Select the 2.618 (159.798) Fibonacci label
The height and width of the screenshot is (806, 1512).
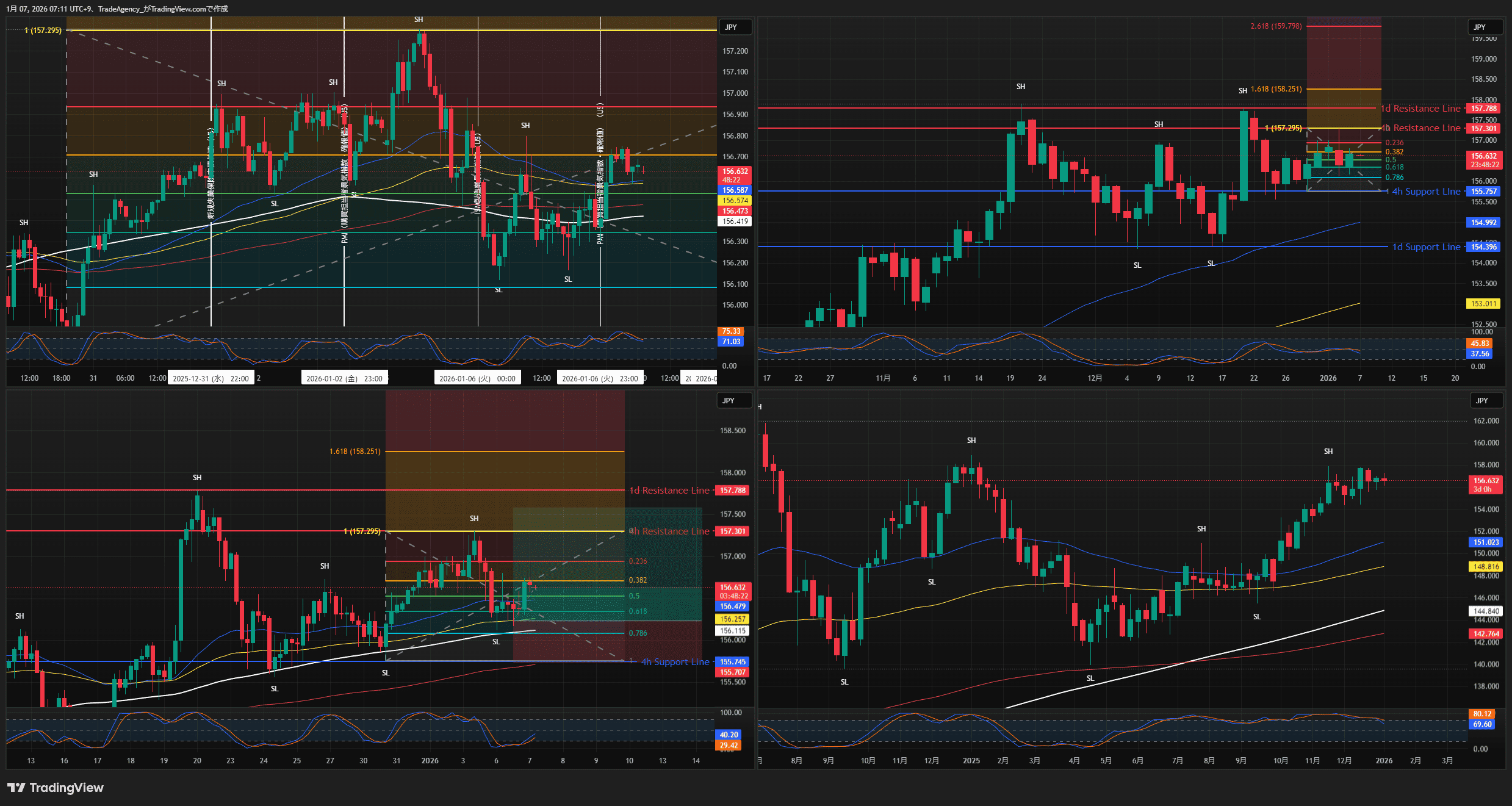(x=1276, y=26)
